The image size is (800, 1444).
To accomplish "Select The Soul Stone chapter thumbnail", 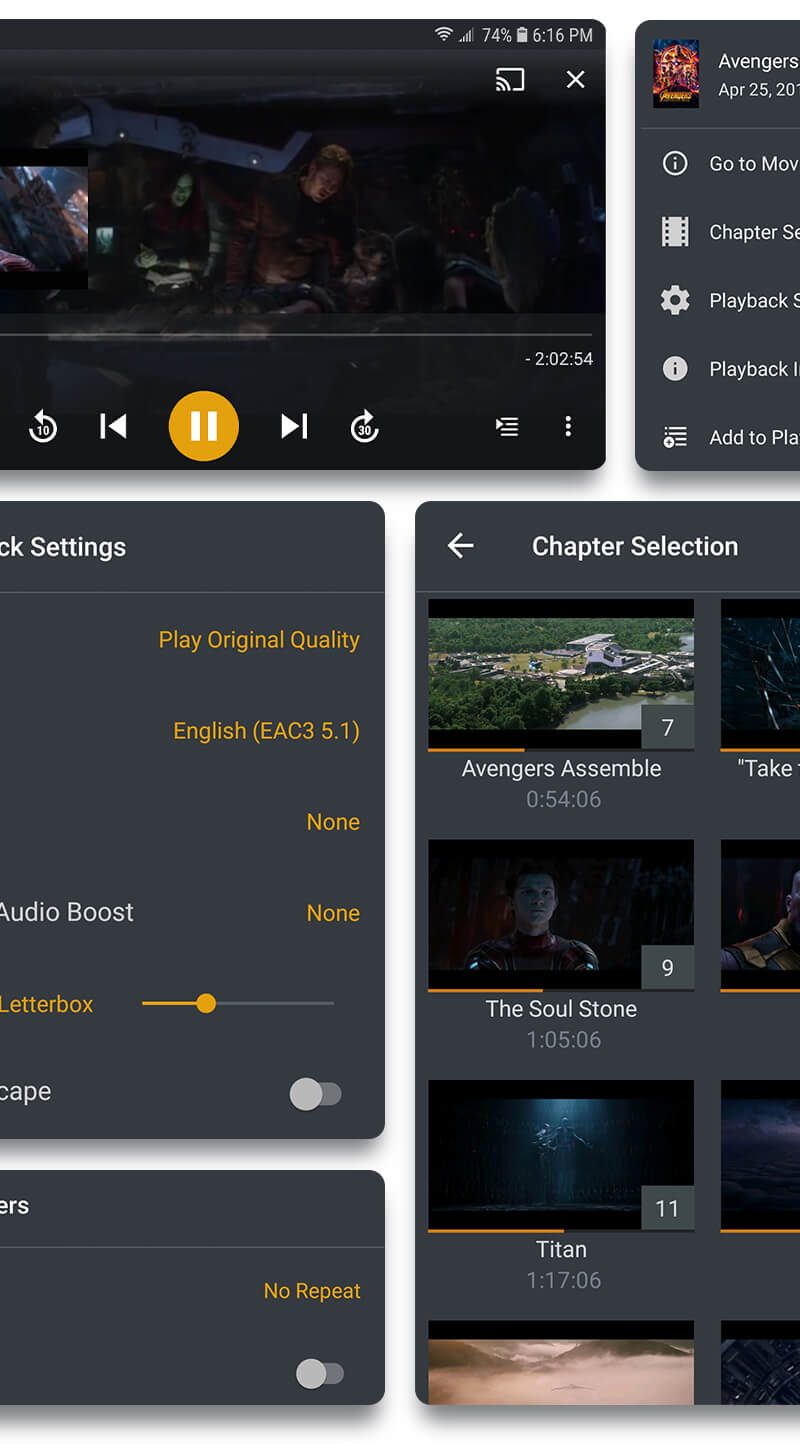I will (561, 914).
